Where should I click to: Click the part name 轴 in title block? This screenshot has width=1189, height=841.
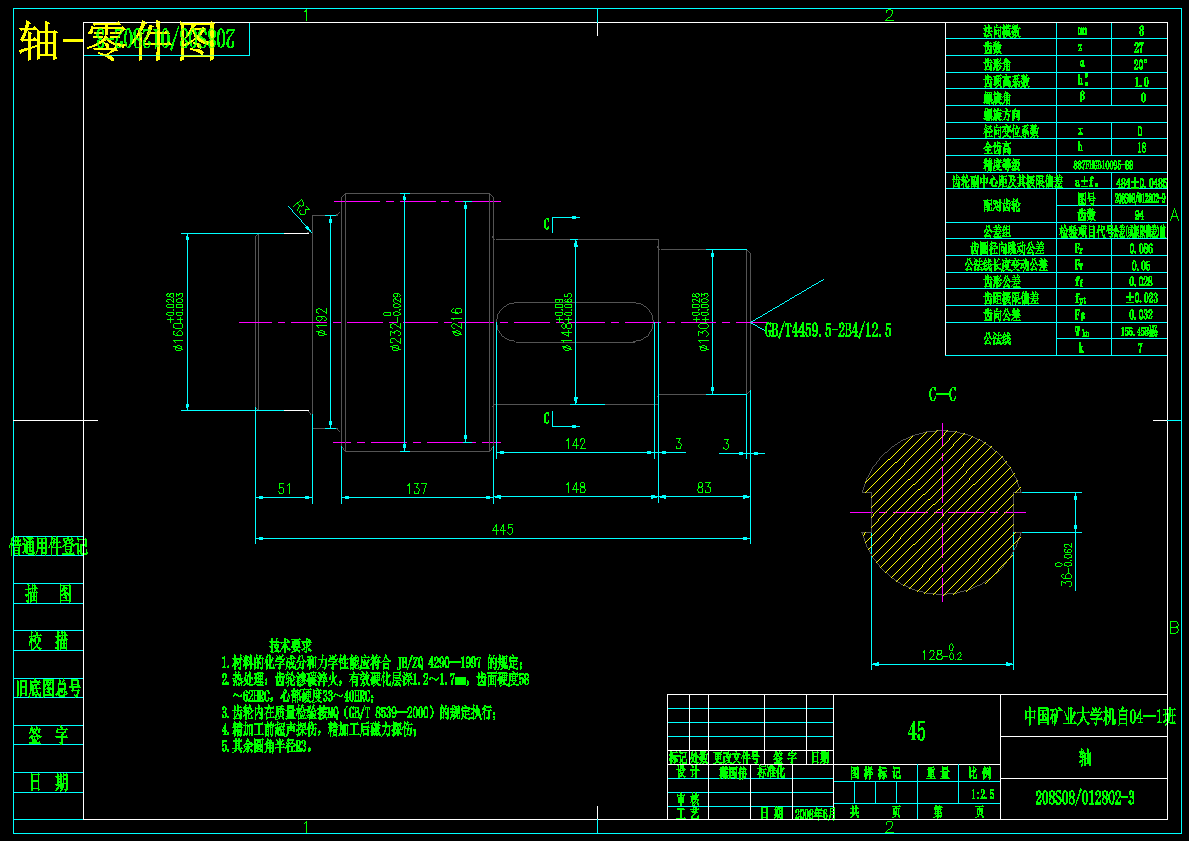(1084, 758)
